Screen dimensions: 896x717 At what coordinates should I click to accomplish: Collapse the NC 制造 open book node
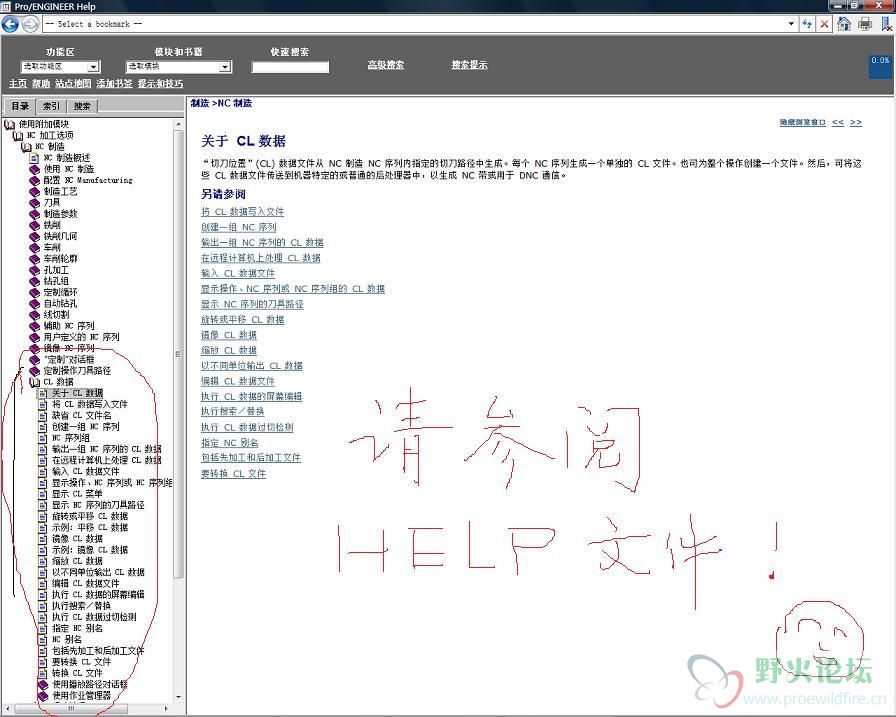point(26,147)
